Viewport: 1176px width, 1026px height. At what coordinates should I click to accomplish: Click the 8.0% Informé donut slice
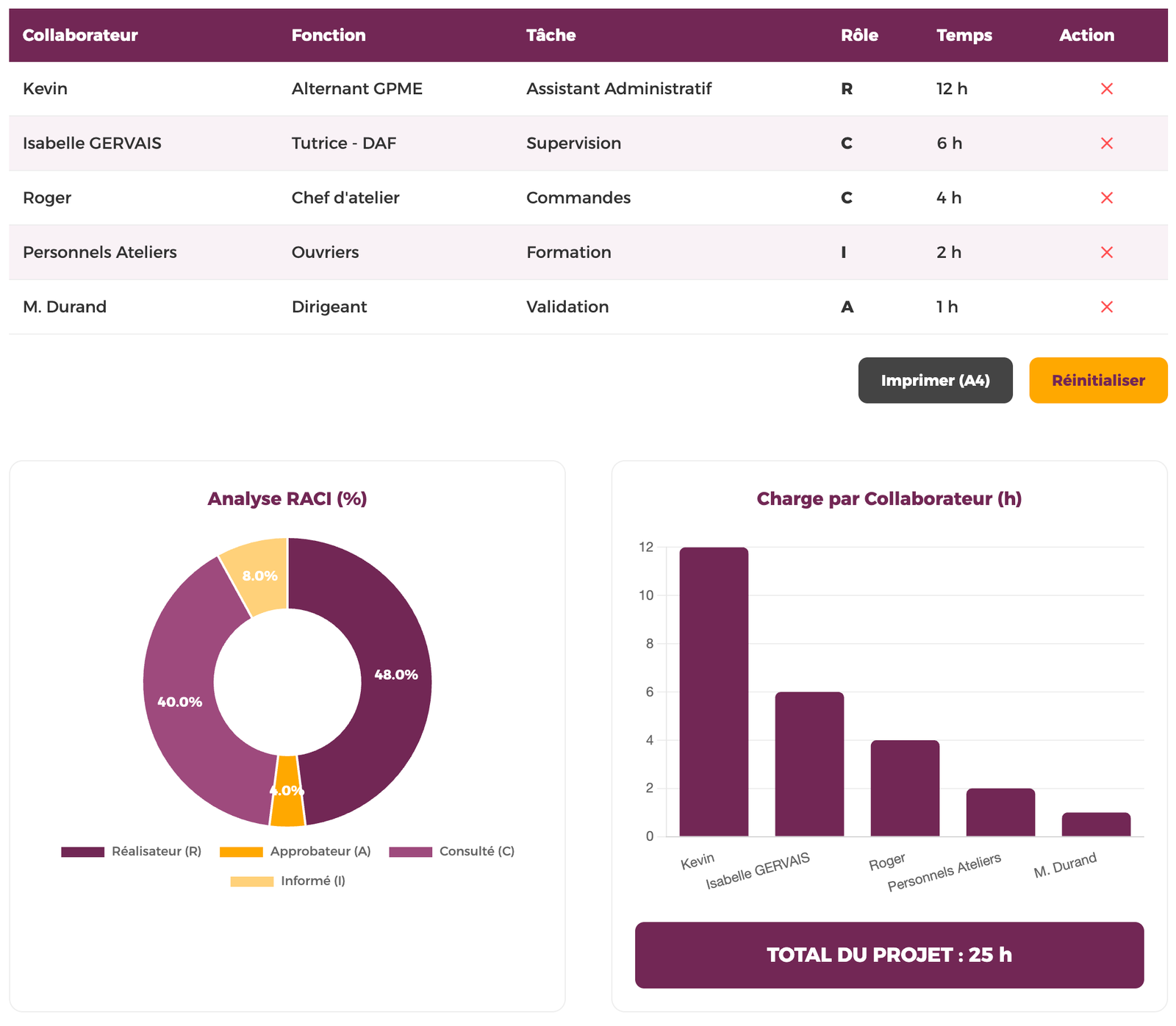tap(259, 575)
